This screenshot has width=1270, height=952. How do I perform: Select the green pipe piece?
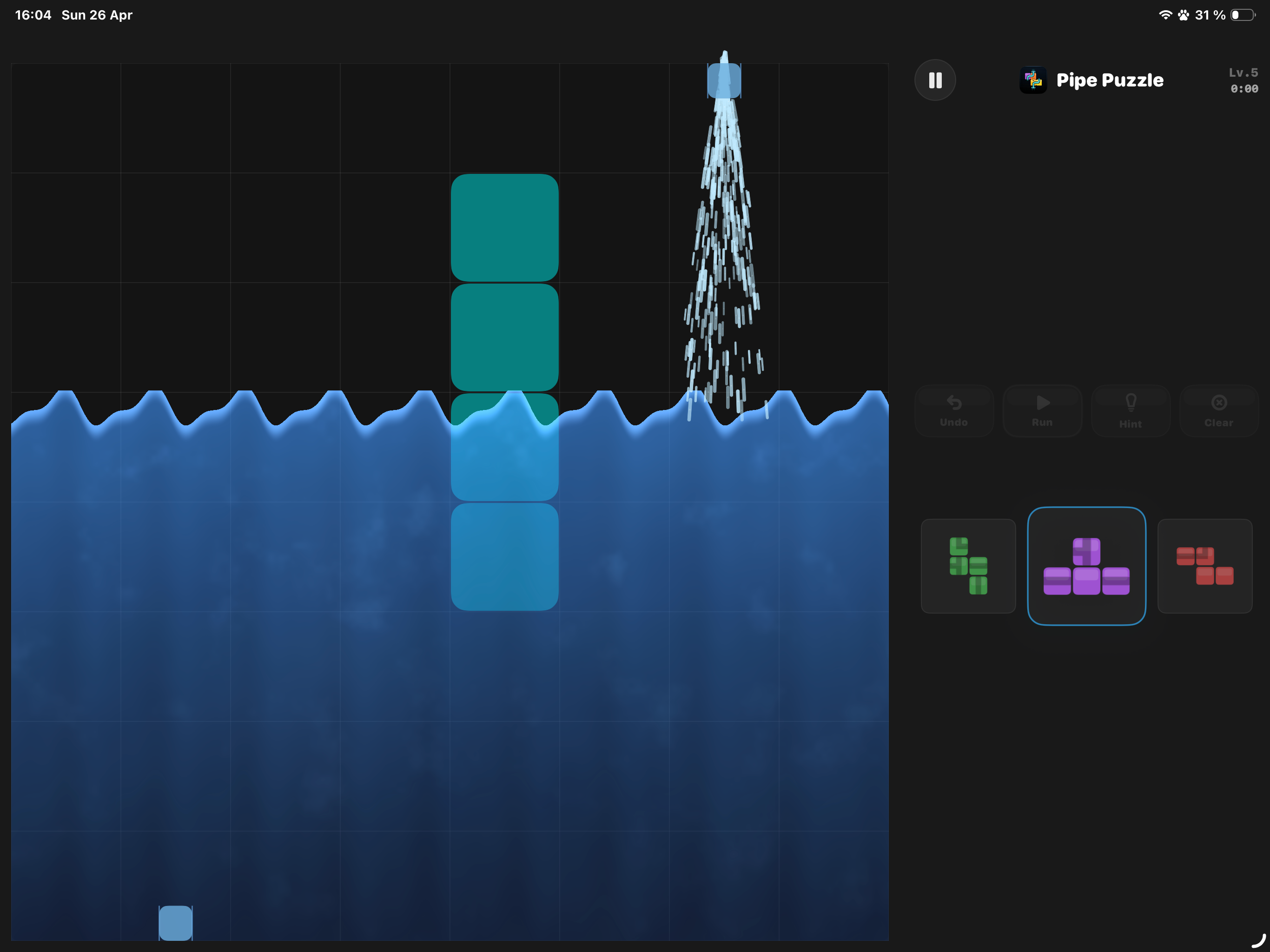tap(968, 566)
